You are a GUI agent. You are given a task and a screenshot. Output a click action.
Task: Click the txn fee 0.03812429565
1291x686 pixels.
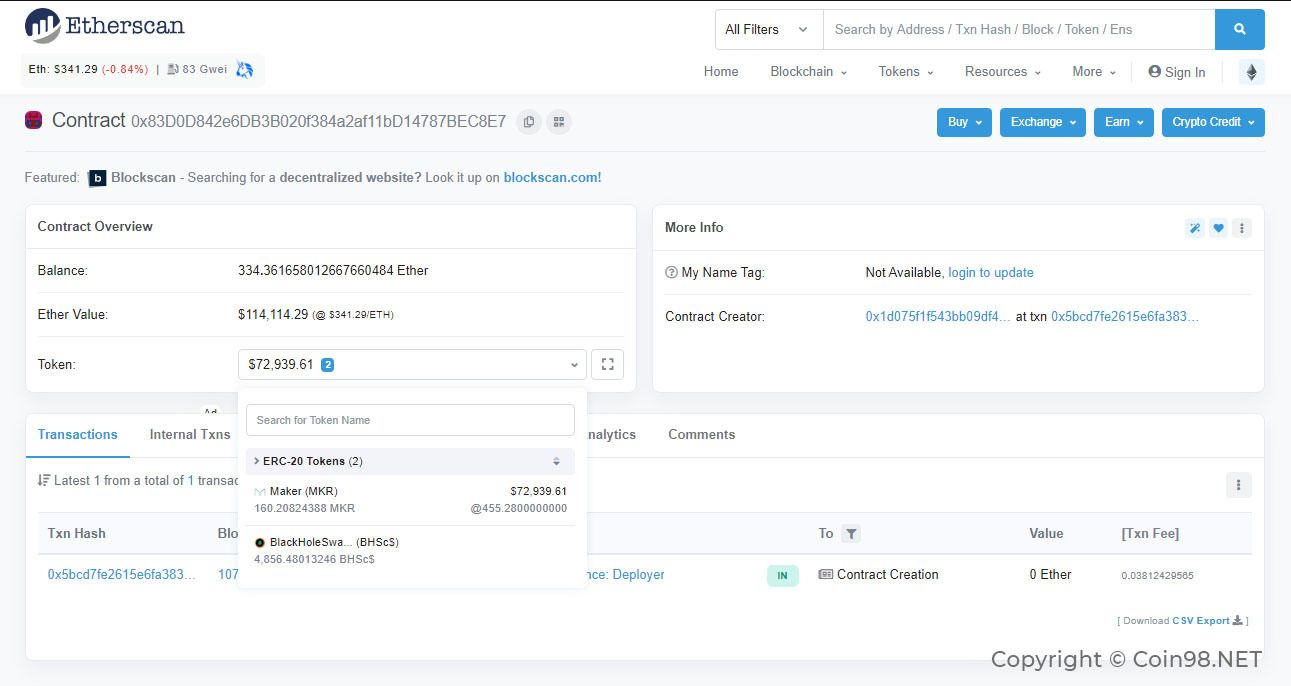[x=1157, y=576]
